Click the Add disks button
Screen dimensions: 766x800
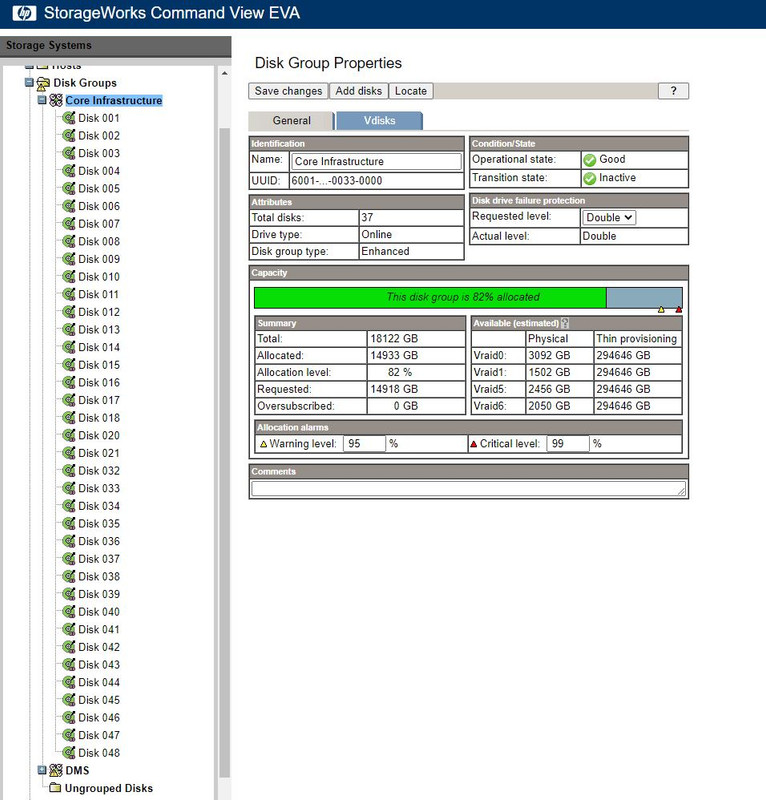(x=358, y=91)
